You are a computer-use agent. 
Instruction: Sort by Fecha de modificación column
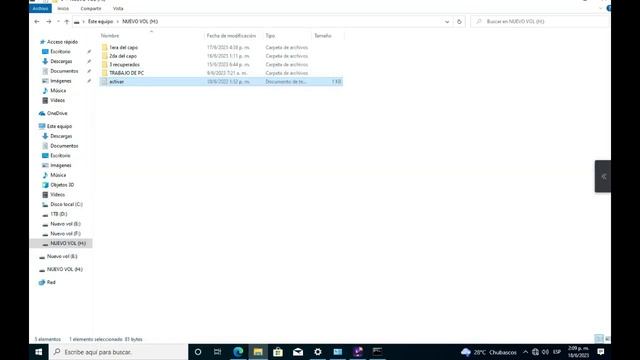(231, 36)
